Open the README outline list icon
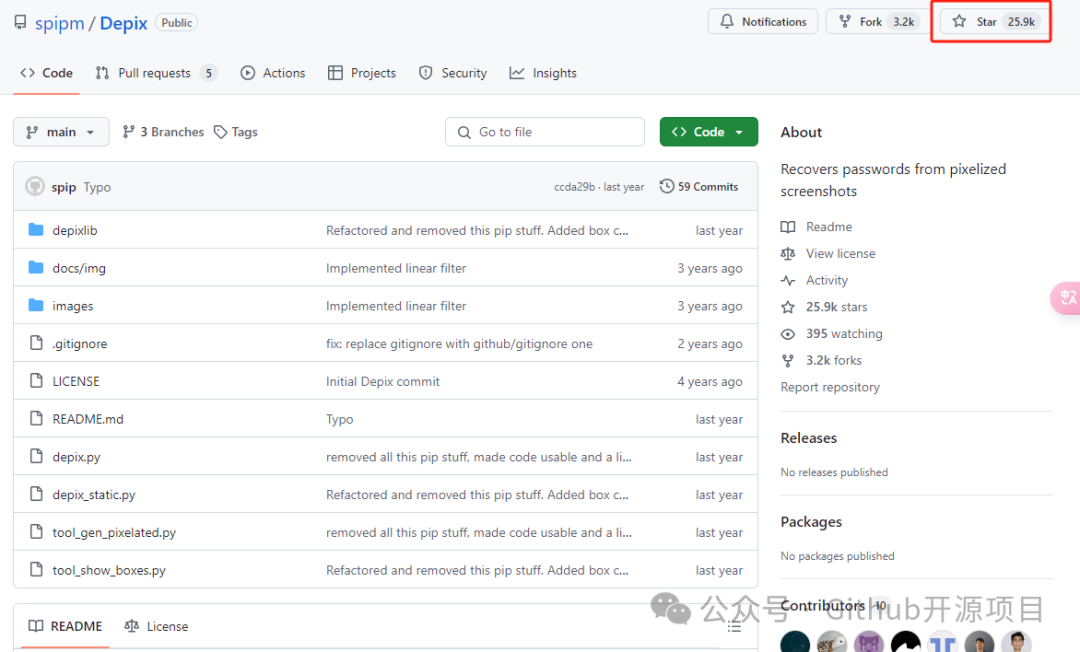Image resolution: width=1080 pixels, height=652 pixels. [734, 627]
